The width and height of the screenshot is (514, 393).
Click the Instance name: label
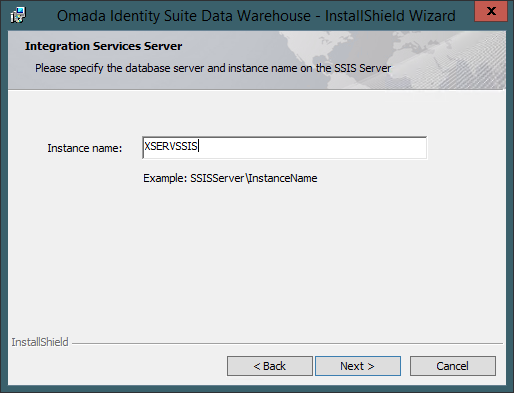pos(85,148)
